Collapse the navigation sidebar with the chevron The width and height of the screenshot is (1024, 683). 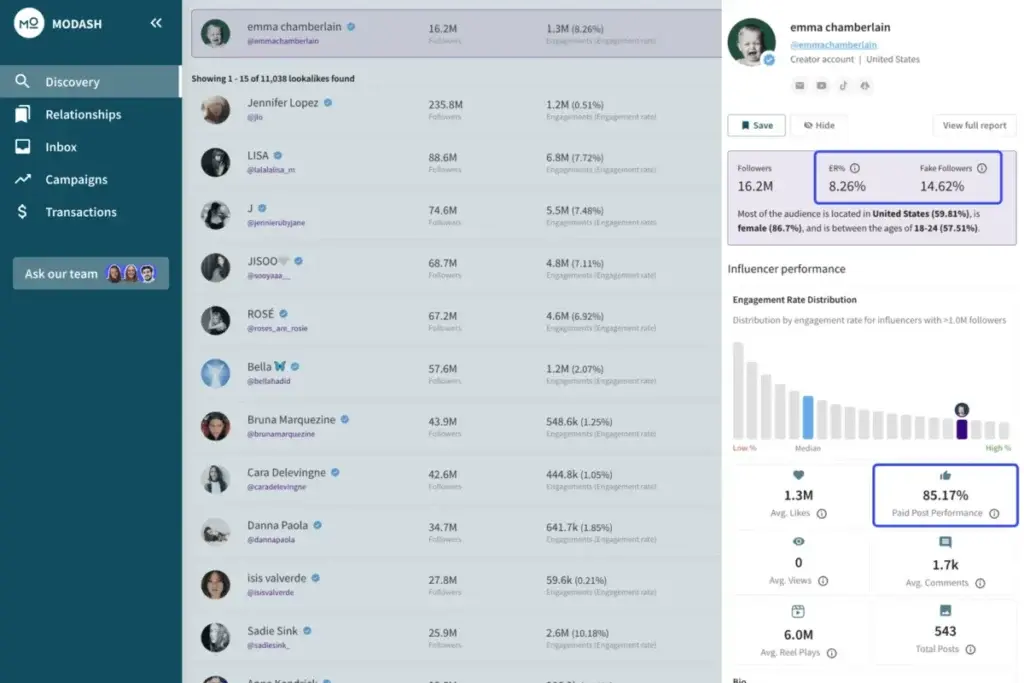(x=156, y=24)
